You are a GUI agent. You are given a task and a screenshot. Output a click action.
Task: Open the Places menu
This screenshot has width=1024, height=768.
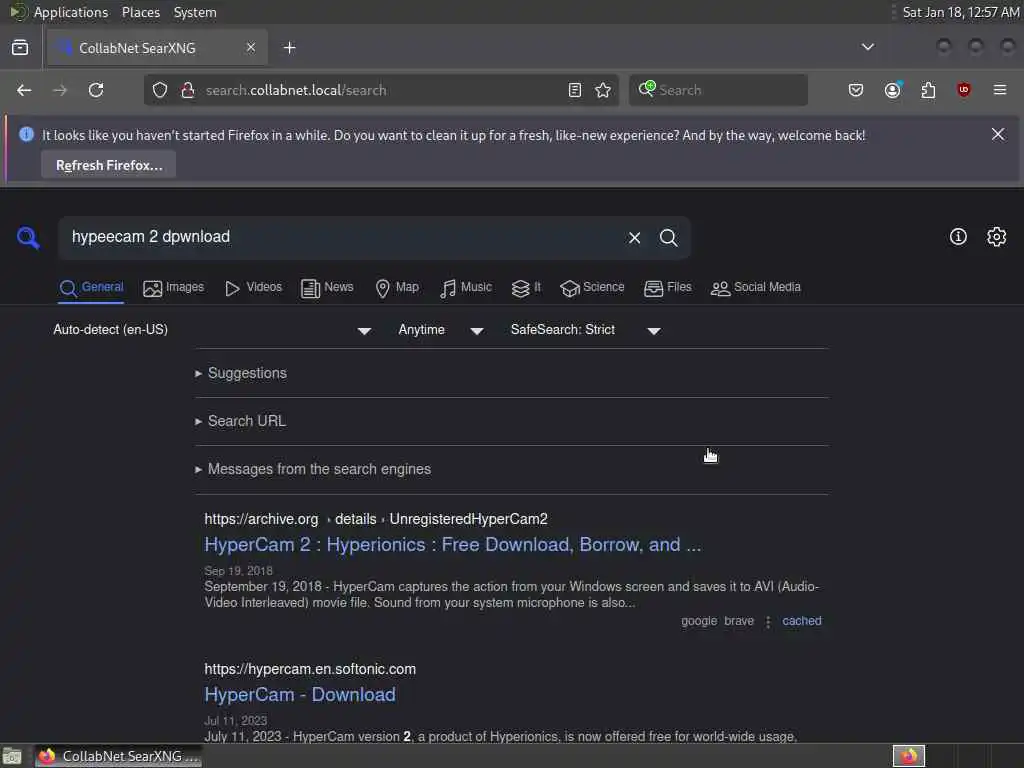click(140, 12)
